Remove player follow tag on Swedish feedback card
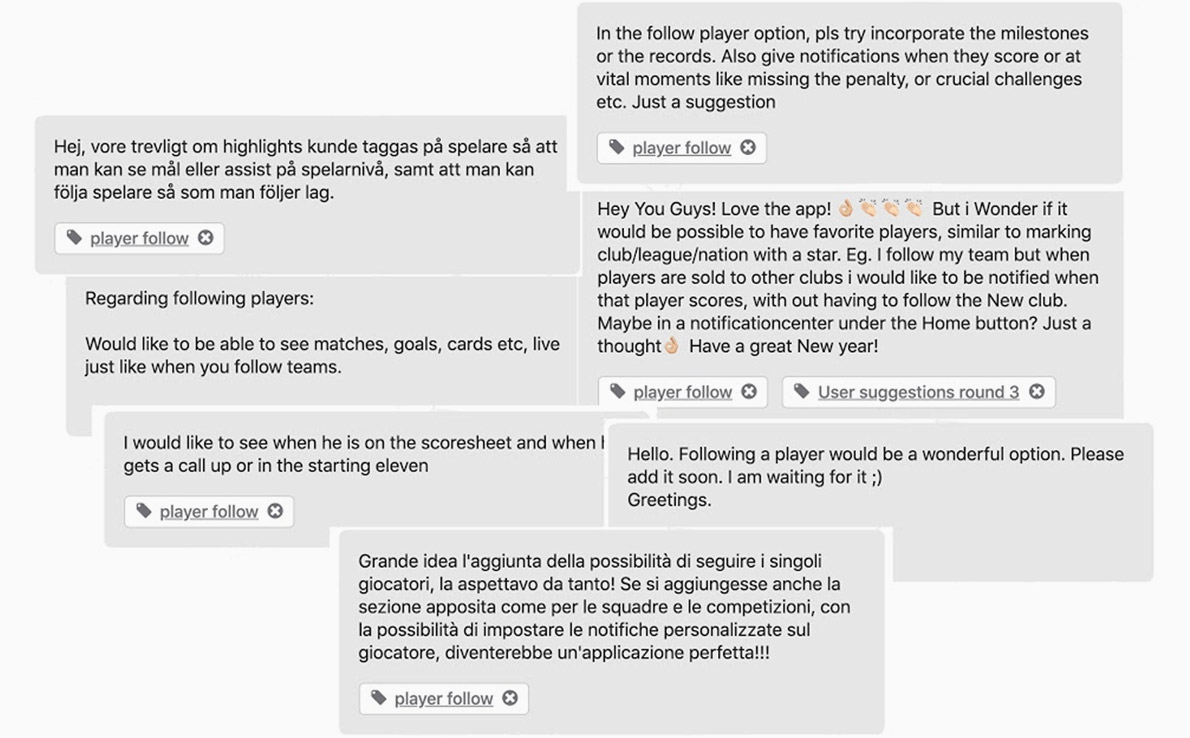The width and height of the screenshot is (1190, 738). pyautogui.click(x=206, y=238)
